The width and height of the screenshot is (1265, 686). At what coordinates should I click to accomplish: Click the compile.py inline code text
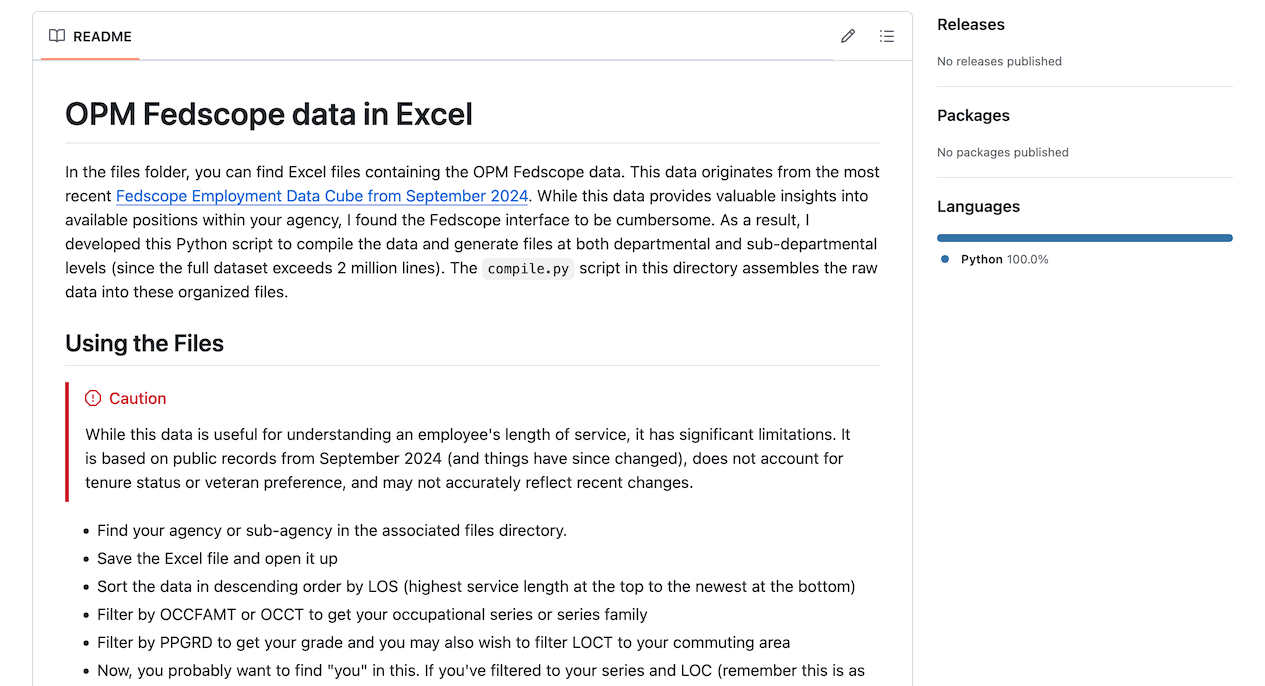[x=528, y=268]
